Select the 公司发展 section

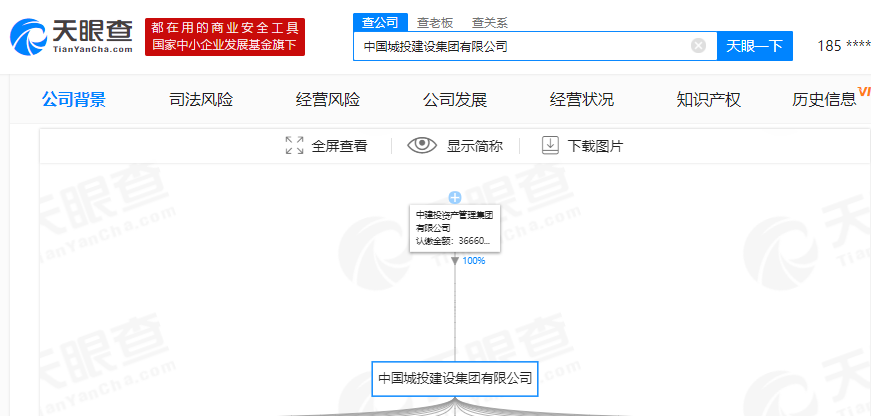click(x=455, y=99)
